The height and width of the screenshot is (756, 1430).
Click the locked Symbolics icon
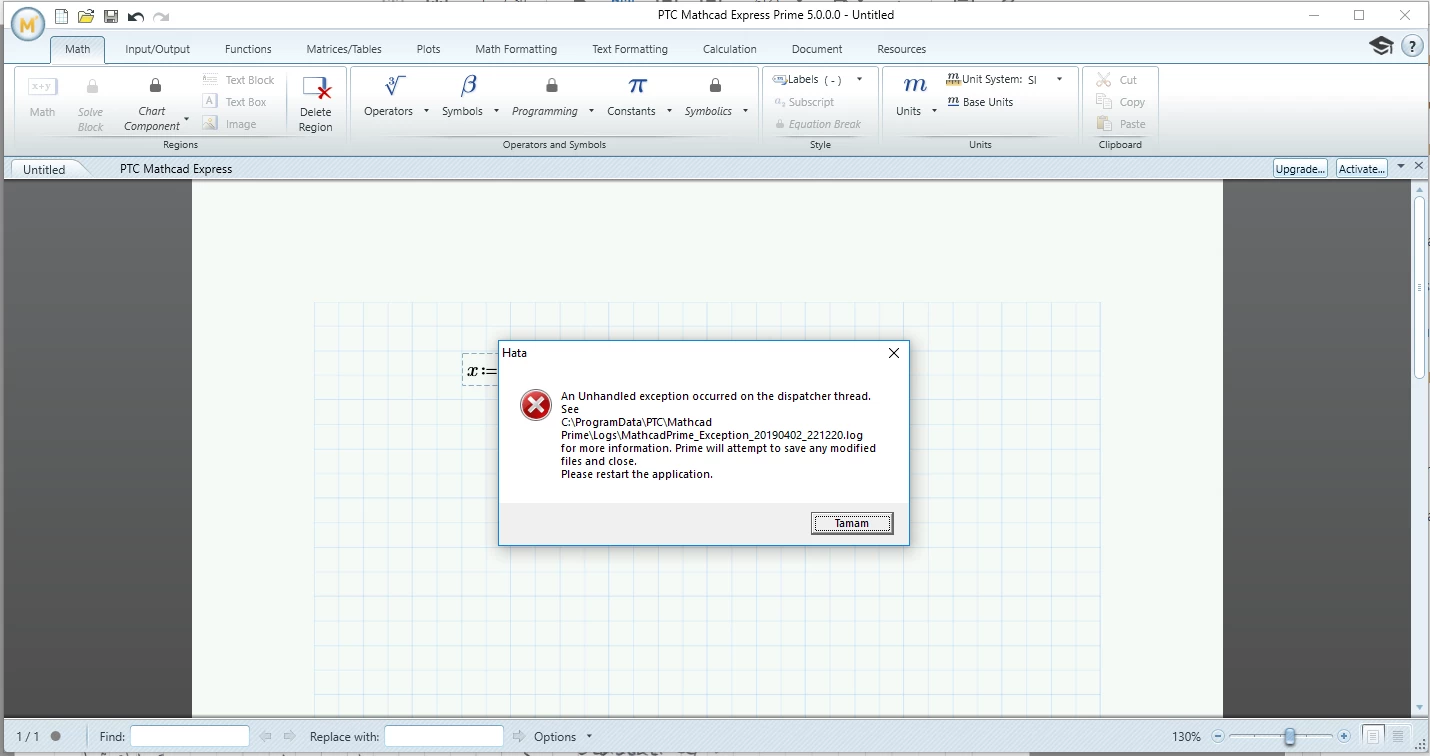(715, 86)
